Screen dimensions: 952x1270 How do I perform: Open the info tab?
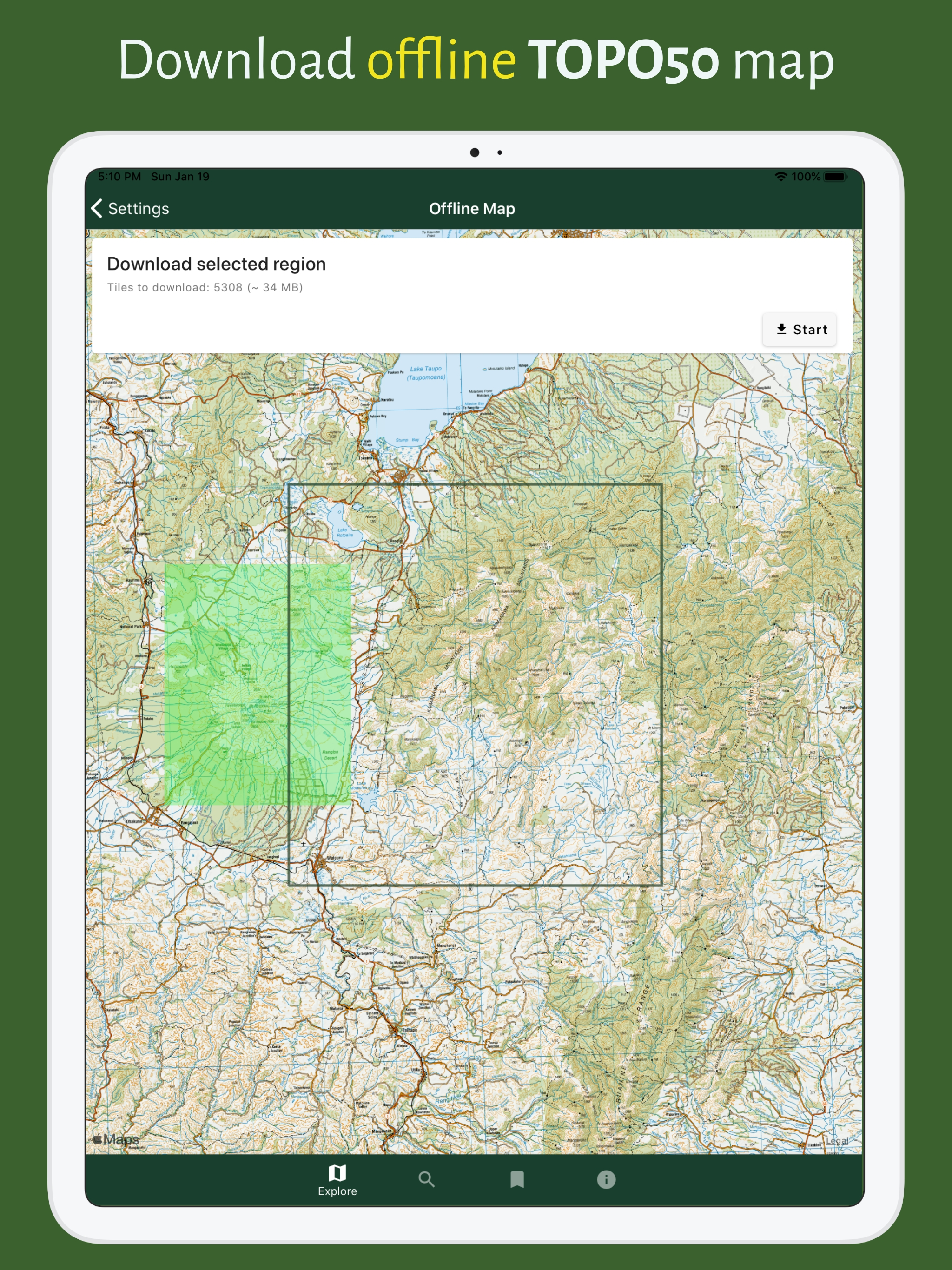point(606,1179)
